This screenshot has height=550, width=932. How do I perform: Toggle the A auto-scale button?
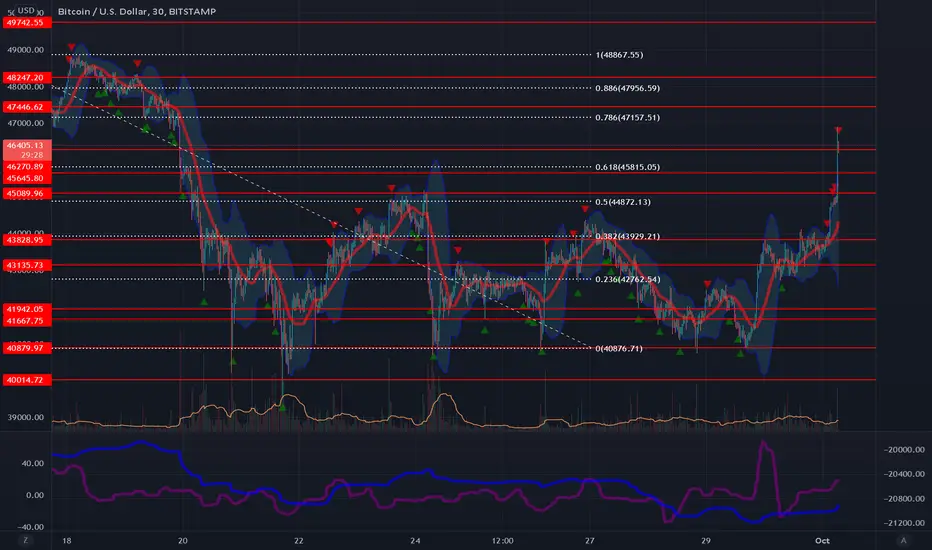[x=903, y=540]
